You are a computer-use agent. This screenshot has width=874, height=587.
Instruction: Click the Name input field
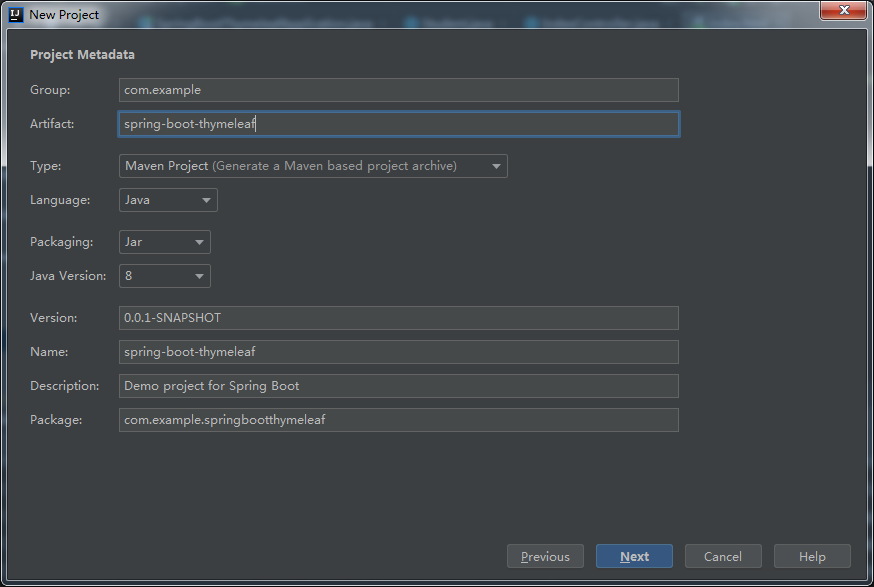tap(399, 352)
